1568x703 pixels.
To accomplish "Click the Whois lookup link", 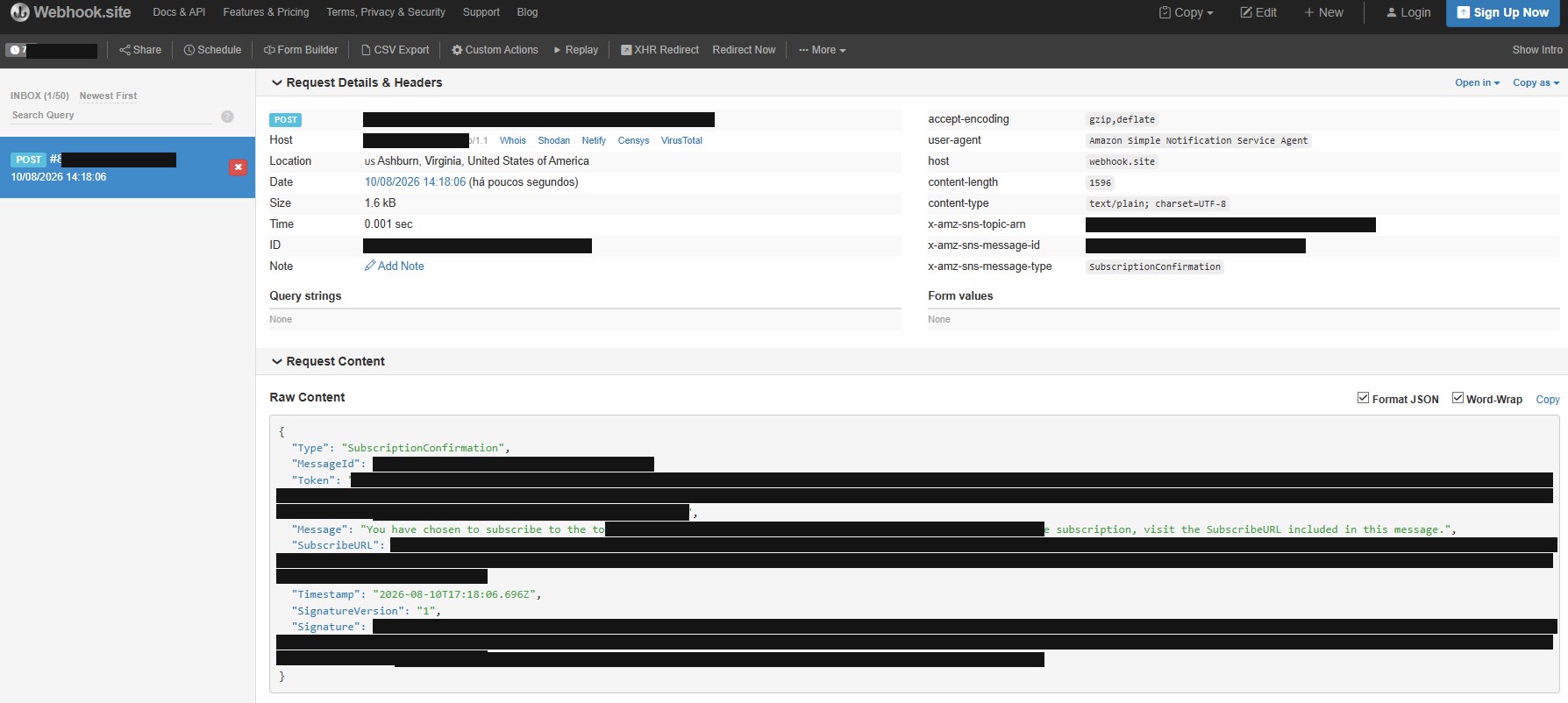I will (513, 140).
